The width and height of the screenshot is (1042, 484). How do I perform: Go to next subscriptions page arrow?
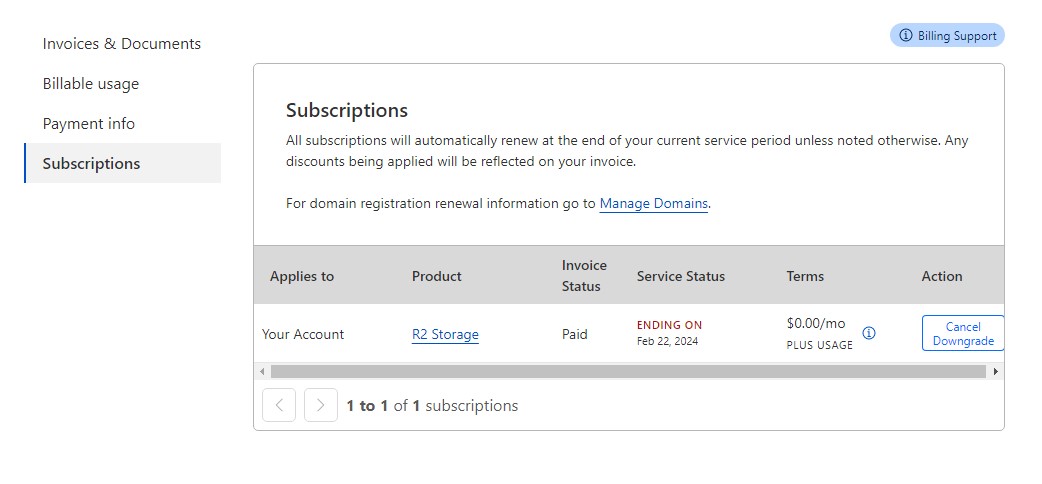pos(321,405)
